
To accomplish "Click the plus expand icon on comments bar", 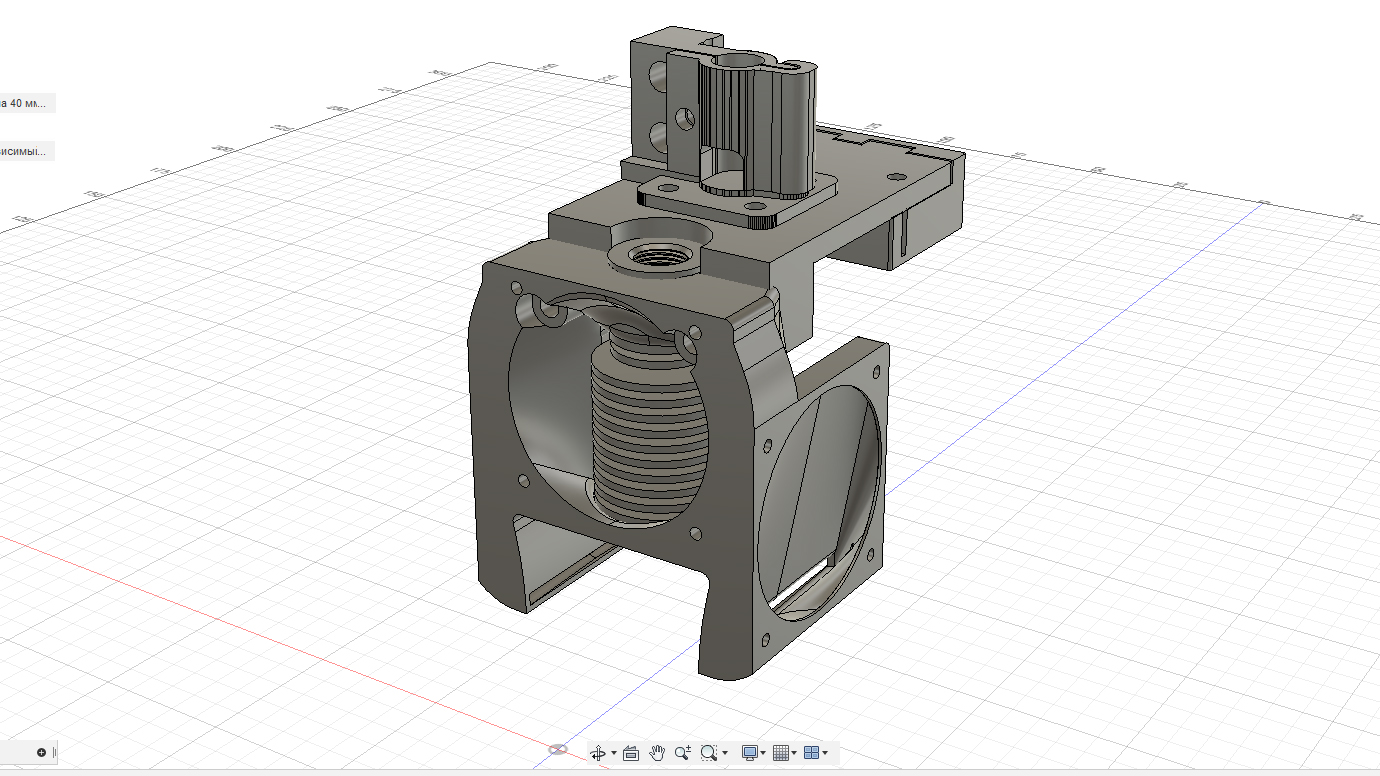I will click(x=41, y=752).
